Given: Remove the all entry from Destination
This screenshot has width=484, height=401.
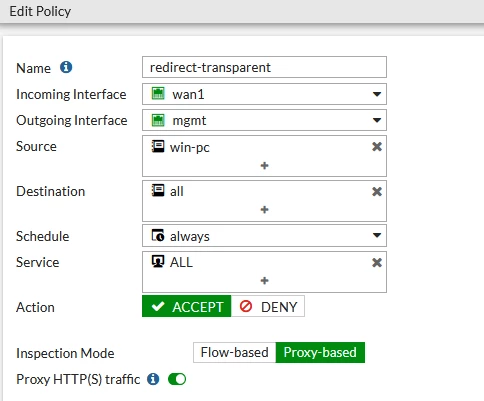Looking at the screenshot, I should (377, 191).
